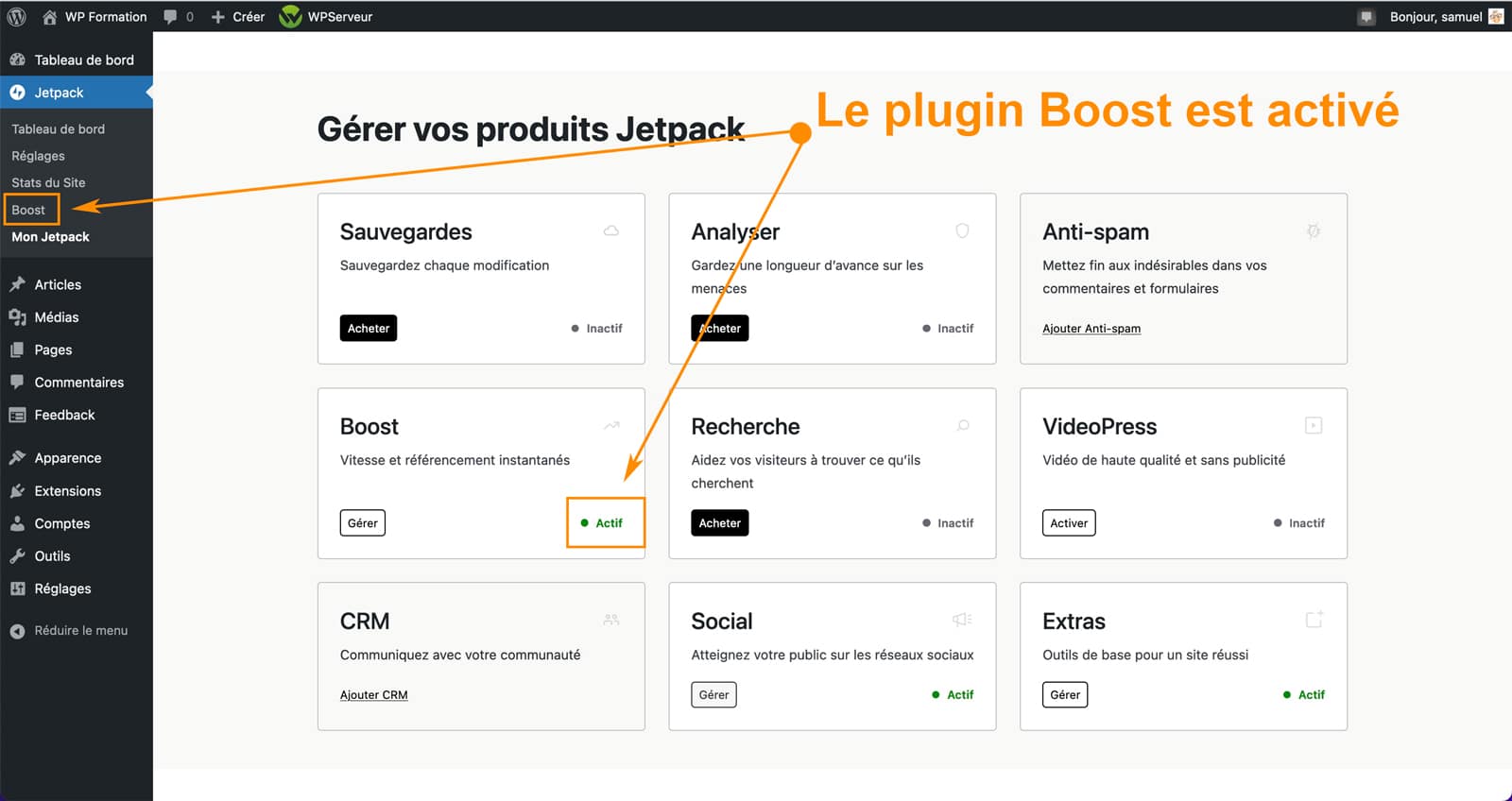Click speed arrow icon on Boost card
Viewport: 1512px width, 801px height.
pyautogui.click(x=611, y=425)
